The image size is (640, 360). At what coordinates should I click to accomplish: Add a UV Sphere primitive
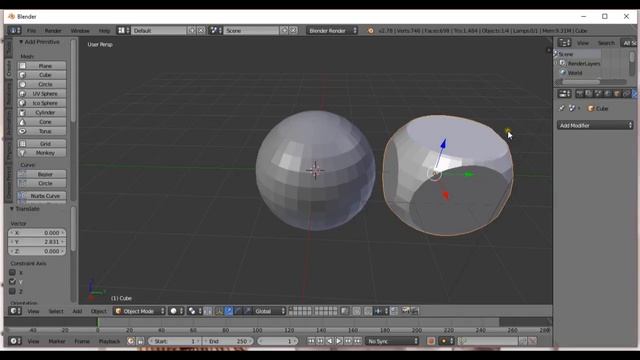click(x=42, y=94)
